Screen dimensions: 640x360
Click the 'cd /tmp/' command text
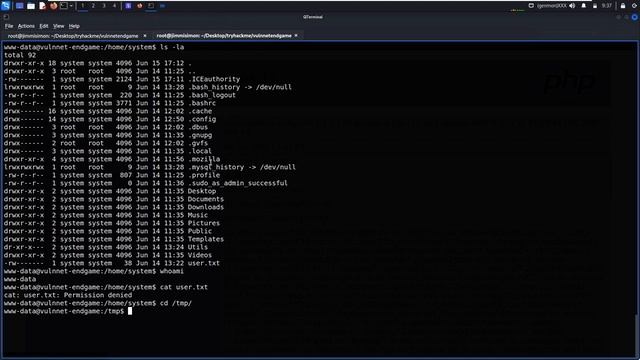[x=176, y=303]
